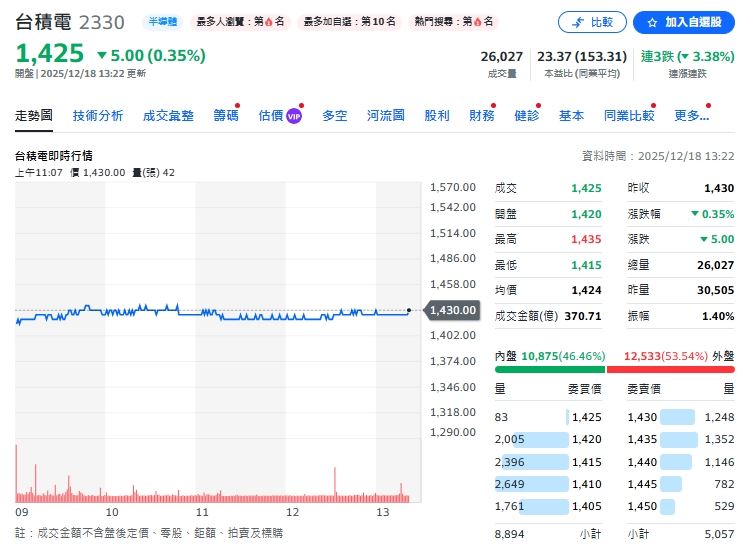This screenshot has height=547, width=746.
Task: Click the bid price 1,405 row
Action: point(548,506)
